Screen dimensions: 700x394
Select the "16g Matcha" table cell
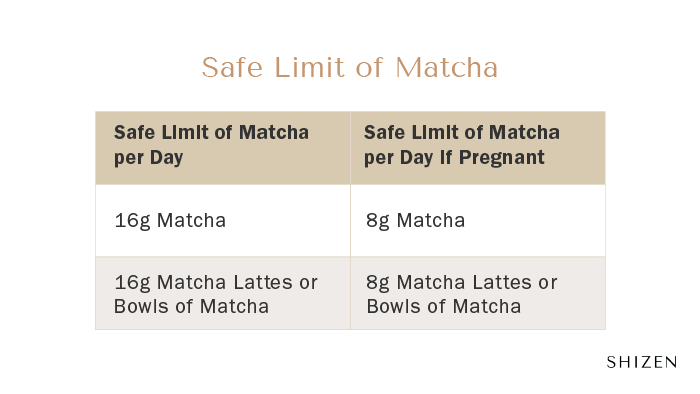[x=223, y=220]
